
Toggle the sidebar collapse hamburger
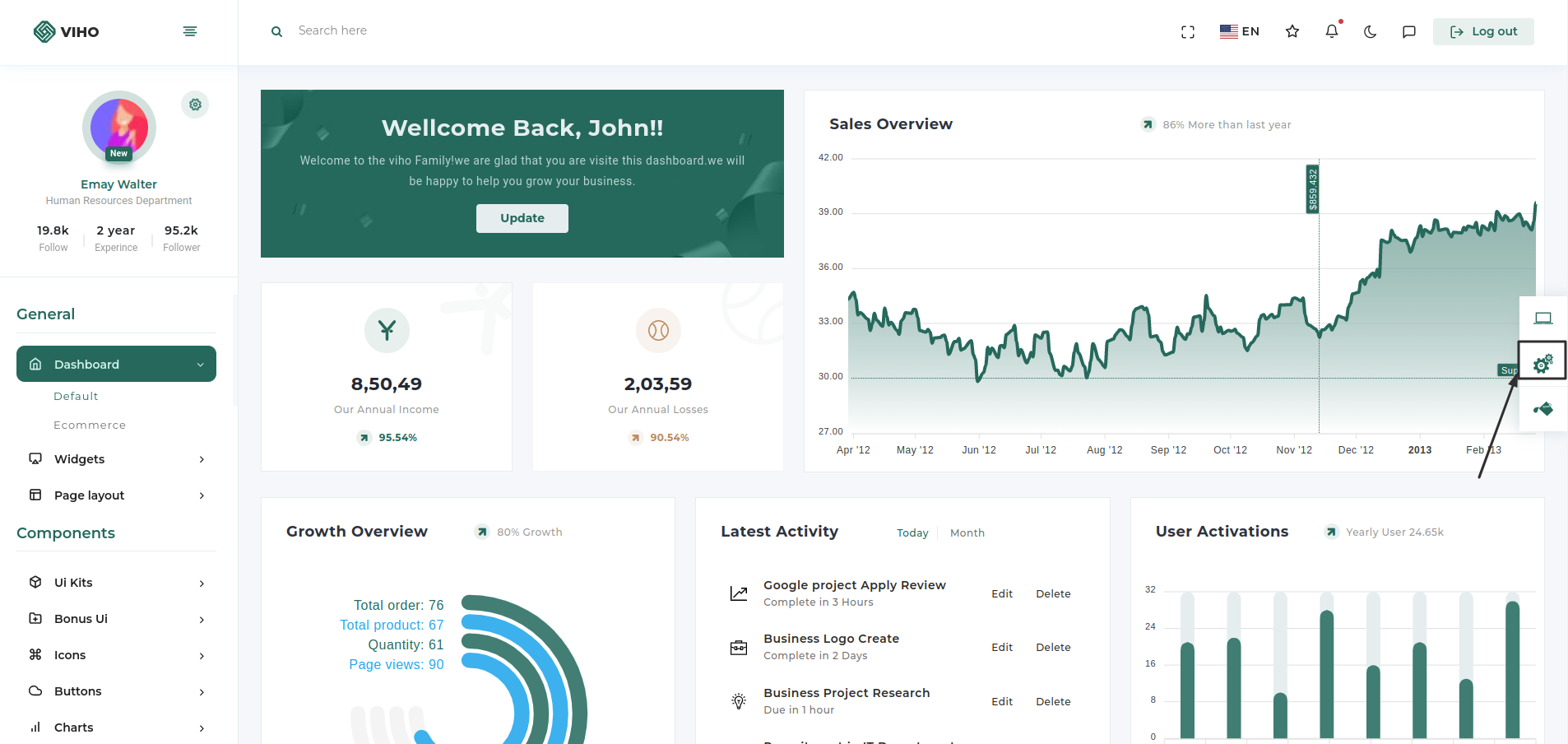tap(190, 31)
